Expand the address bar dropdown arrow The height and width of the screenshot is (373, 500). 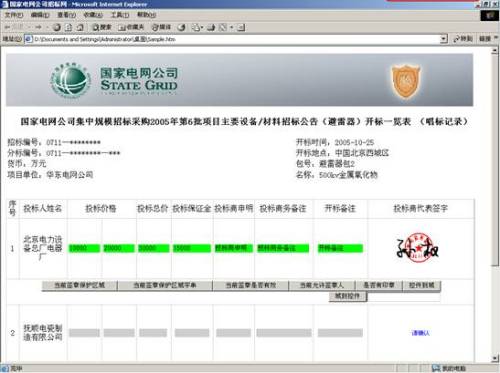(443, 39)
